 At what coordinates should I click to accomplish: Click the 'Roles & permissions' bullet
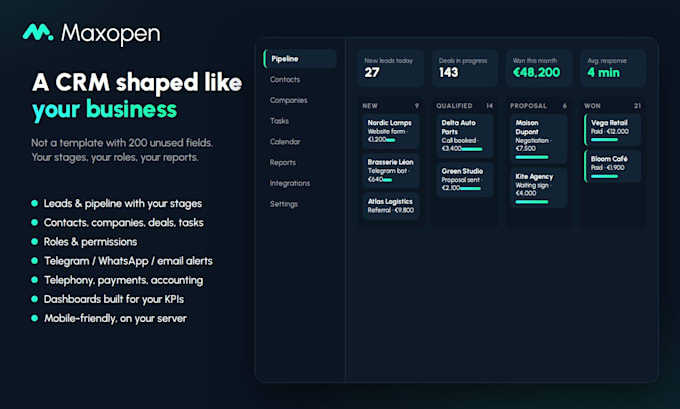click(90, 242)
